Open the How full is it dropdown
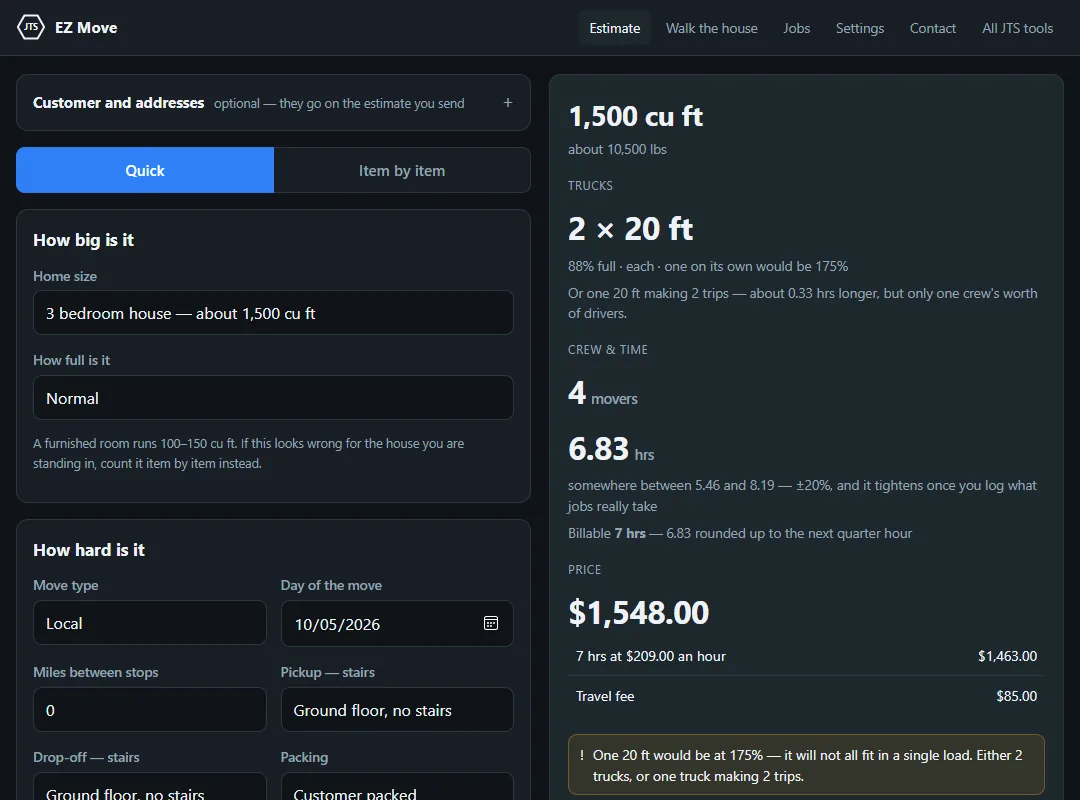This screenshot has width=1080, height=800. point(273,398)
